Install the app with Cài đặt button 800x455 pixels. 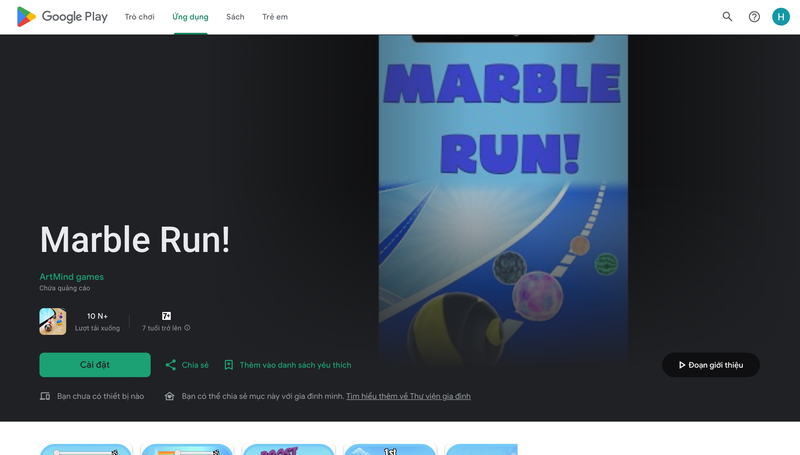95,365
